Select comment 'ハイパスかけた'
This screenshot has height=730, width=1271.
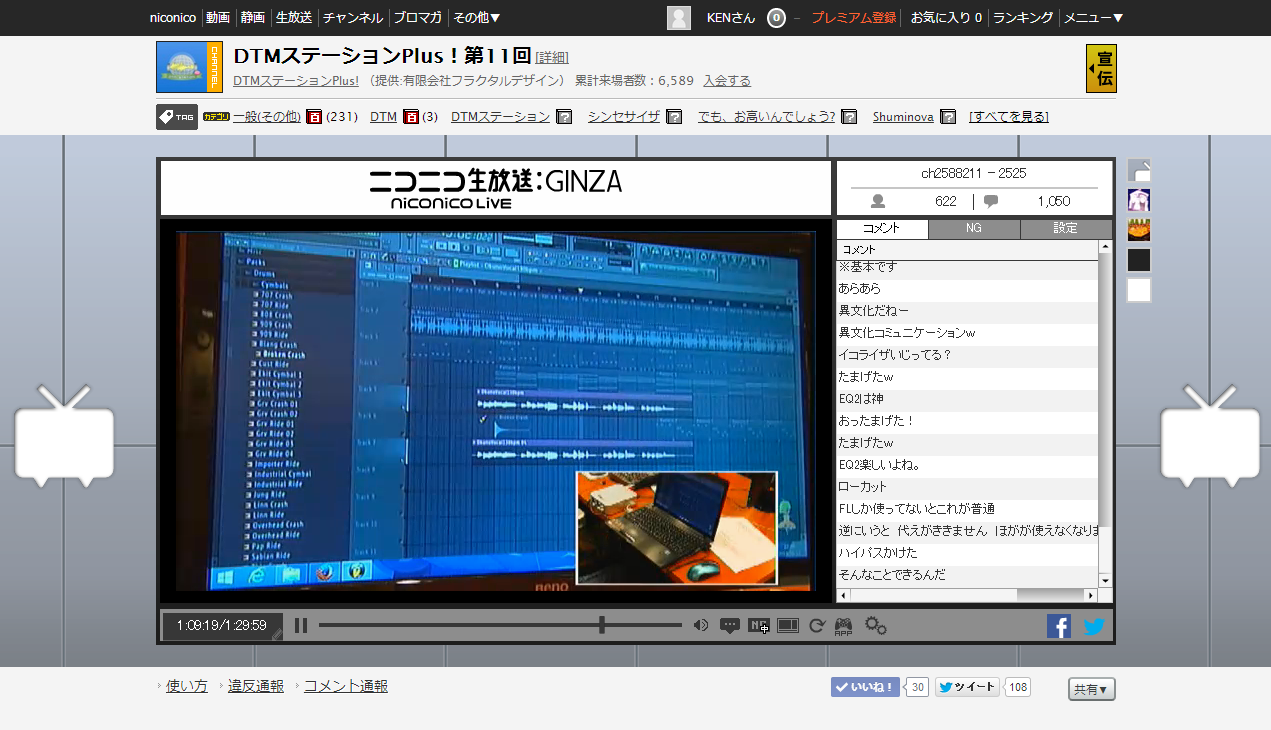[967, 553]
